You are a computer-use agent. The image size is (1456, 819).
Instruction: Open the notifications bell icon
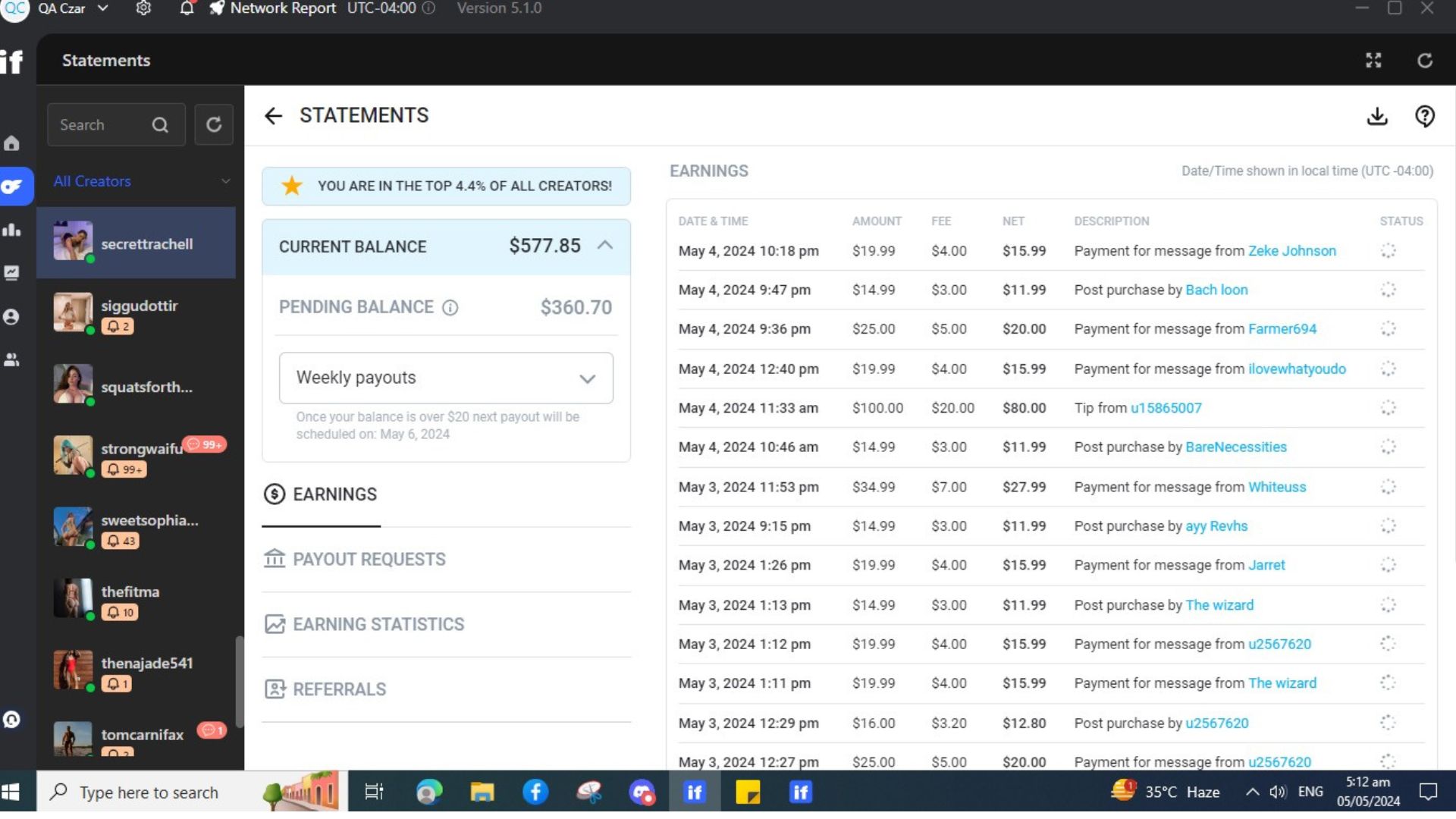tap(187, 8)
